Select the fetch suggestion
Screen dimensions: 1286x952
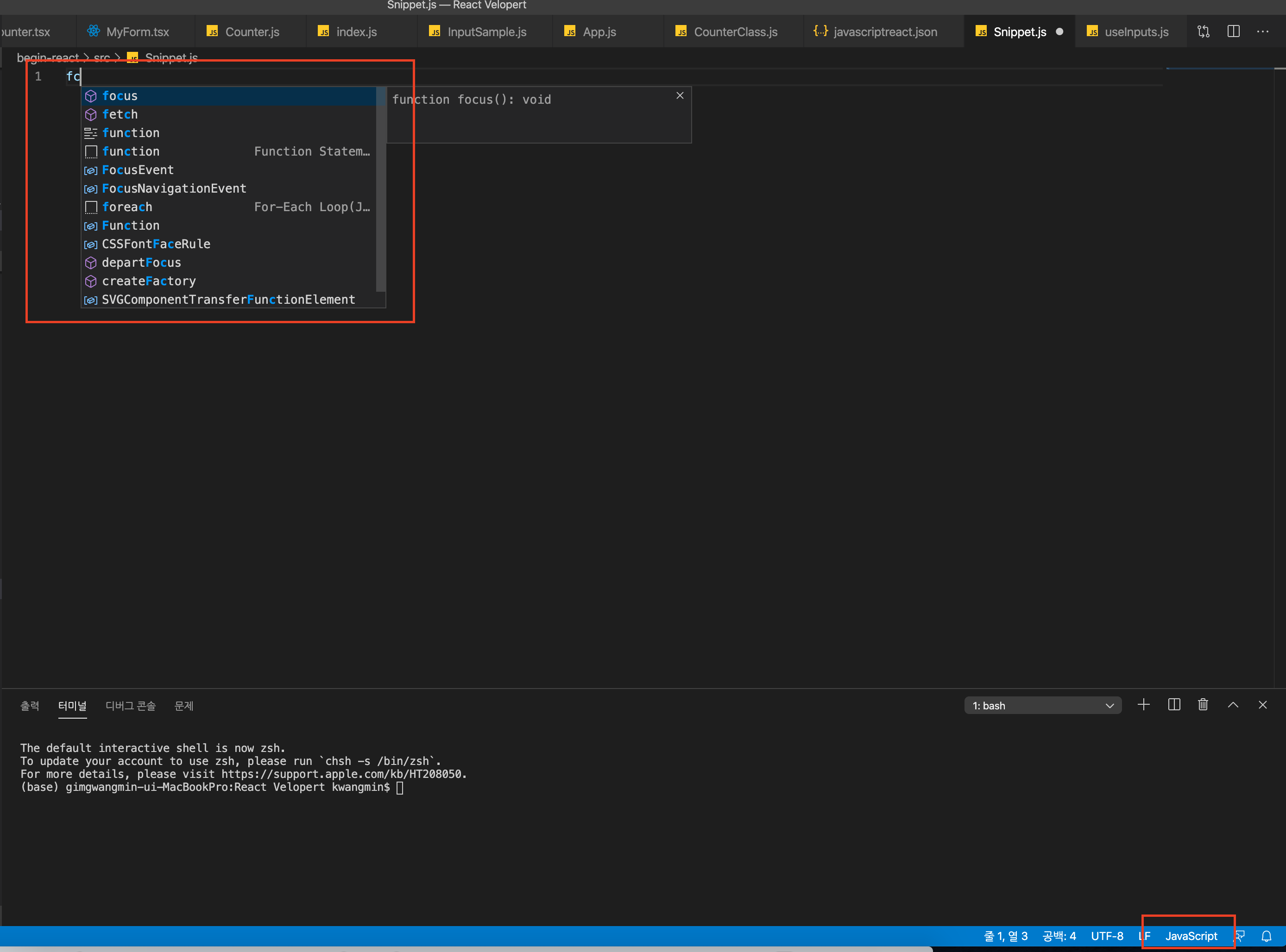(120, 115)
